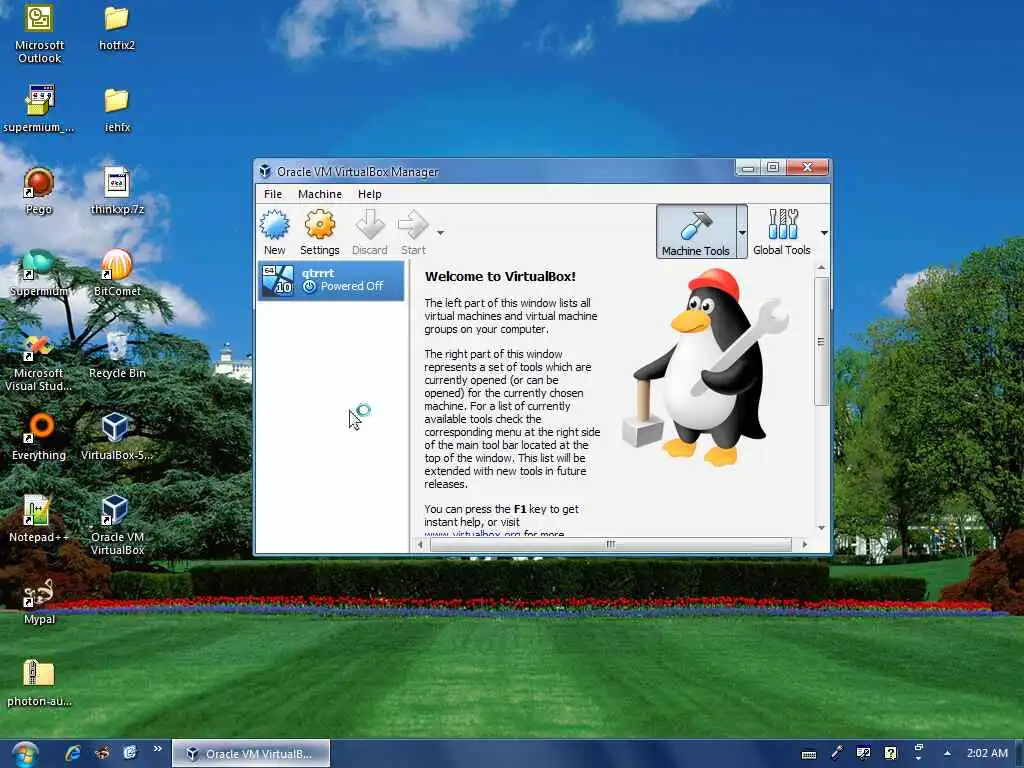This screenshot has height=768, width=1024.
Task: Open the Machine menu
Action: tap(319, 194)
